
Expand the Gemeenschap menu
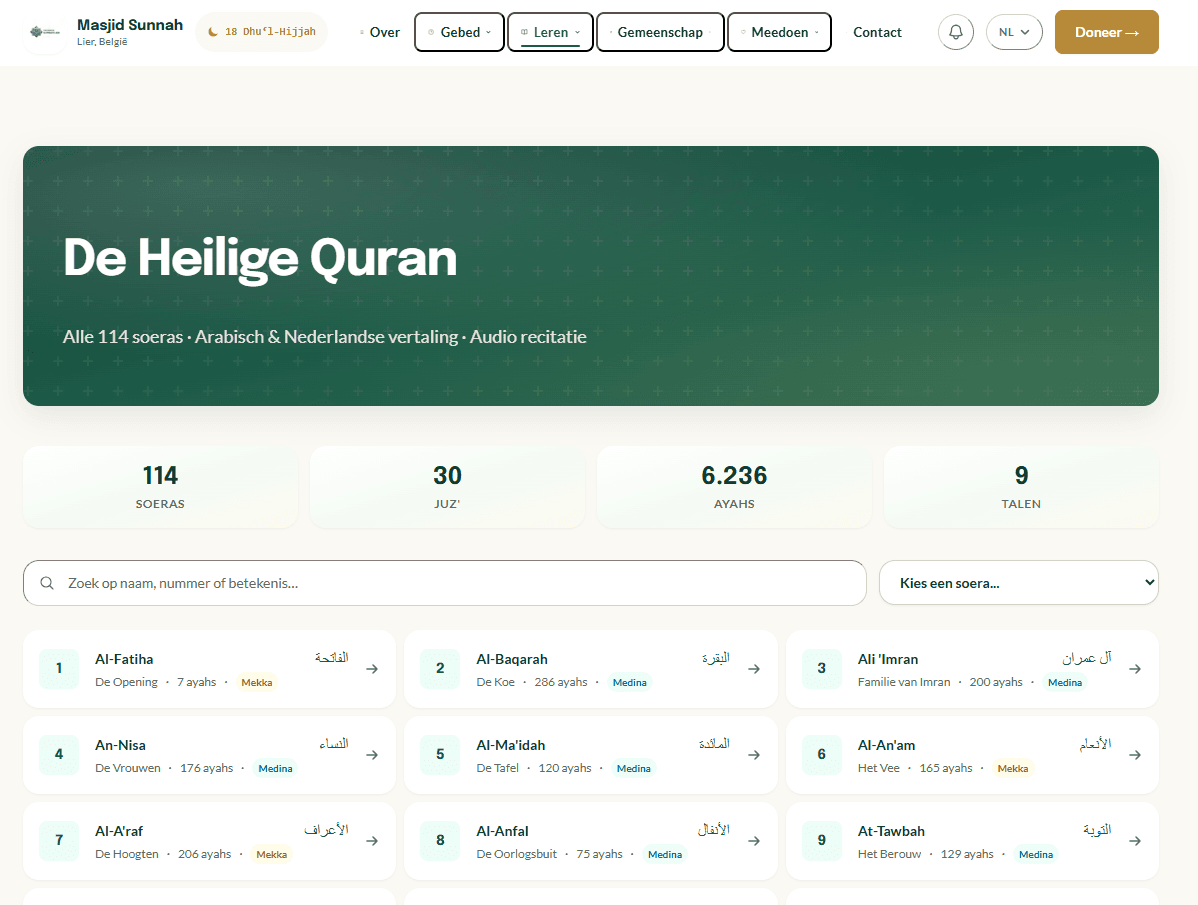click(x=660, y=32)
